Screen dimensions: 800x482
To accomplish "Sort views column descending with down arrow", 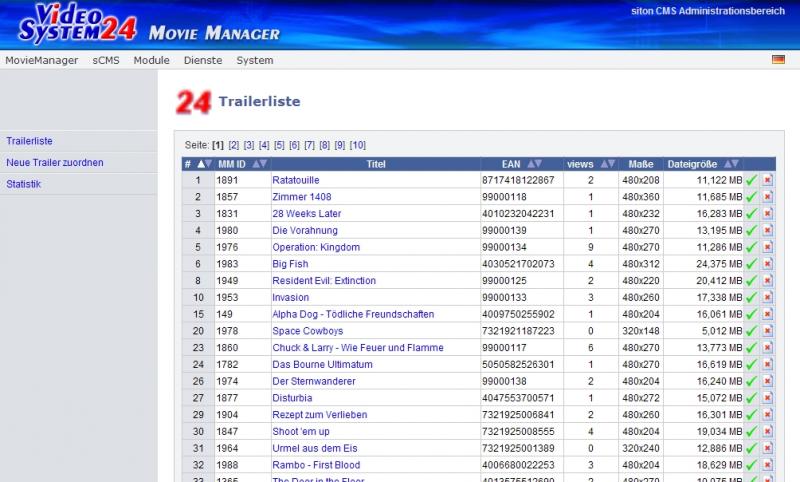I will (612, 164).
